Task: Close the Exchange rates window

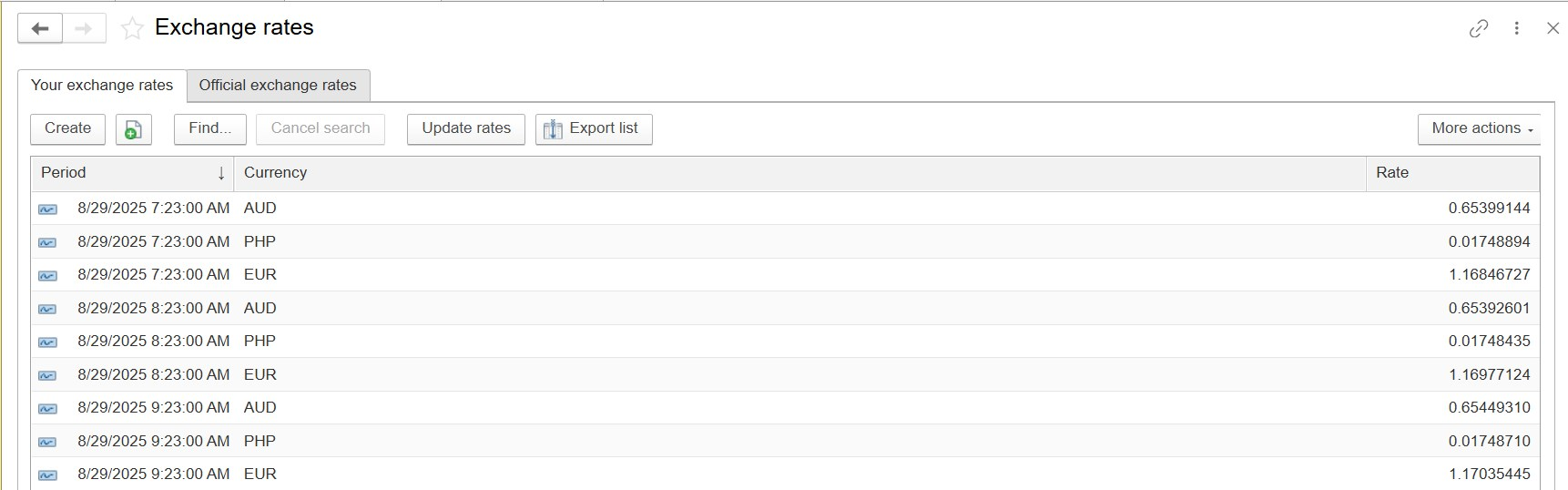Action: 1553,28
